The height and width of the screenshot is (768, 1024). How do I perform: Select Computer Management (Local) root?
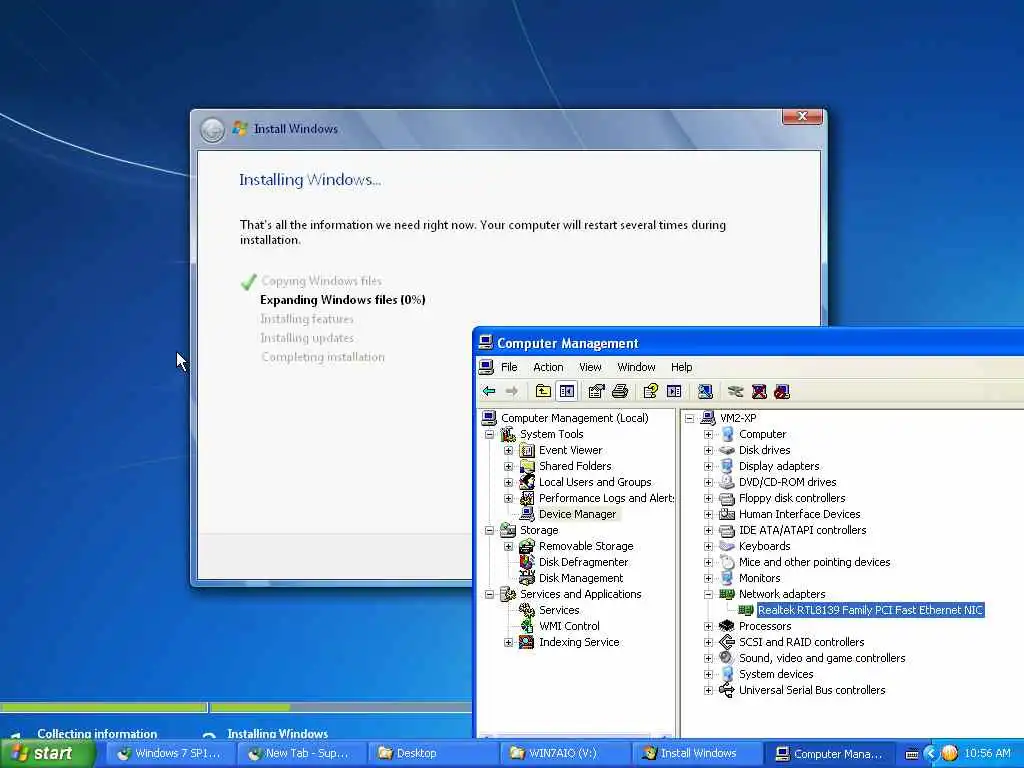coord(574,418)
